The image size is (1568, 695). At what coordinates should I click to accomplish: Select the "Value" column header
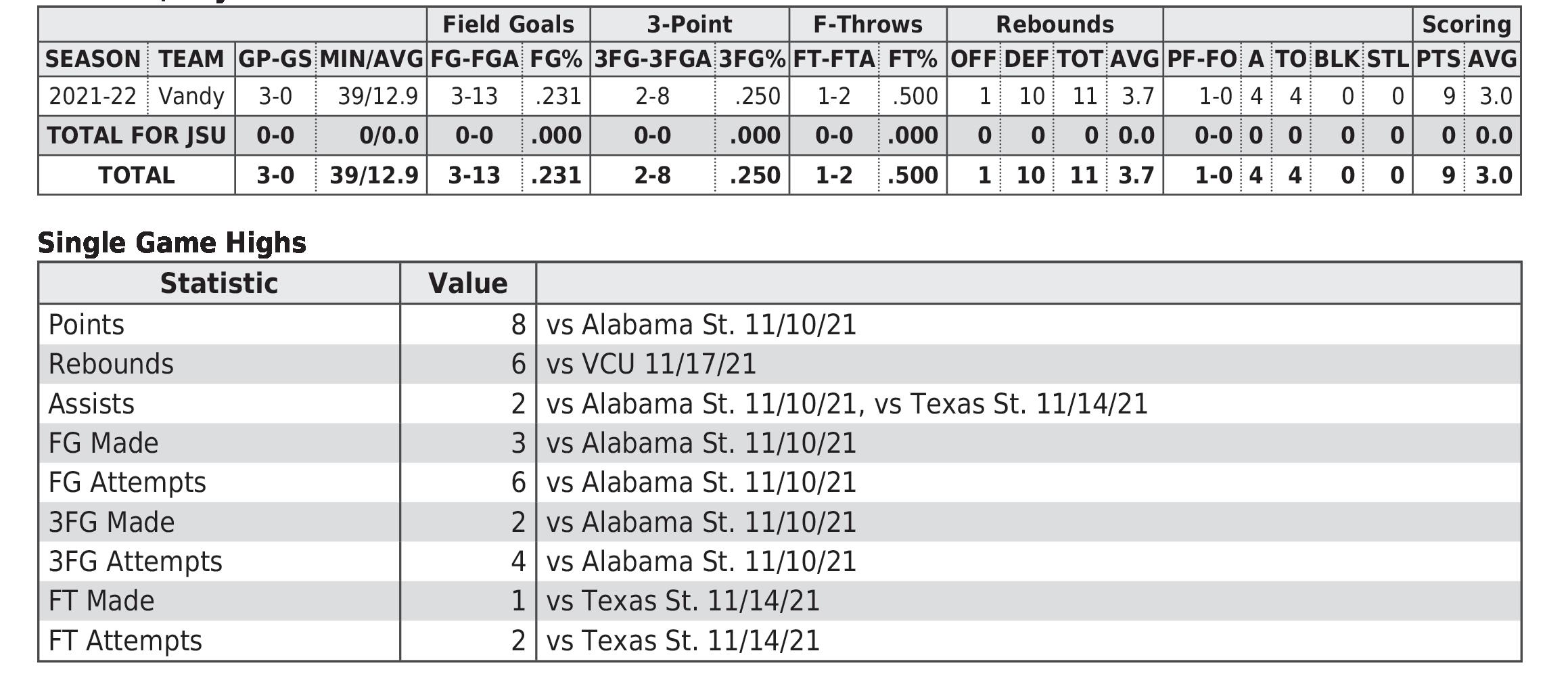tap(467, 284)
